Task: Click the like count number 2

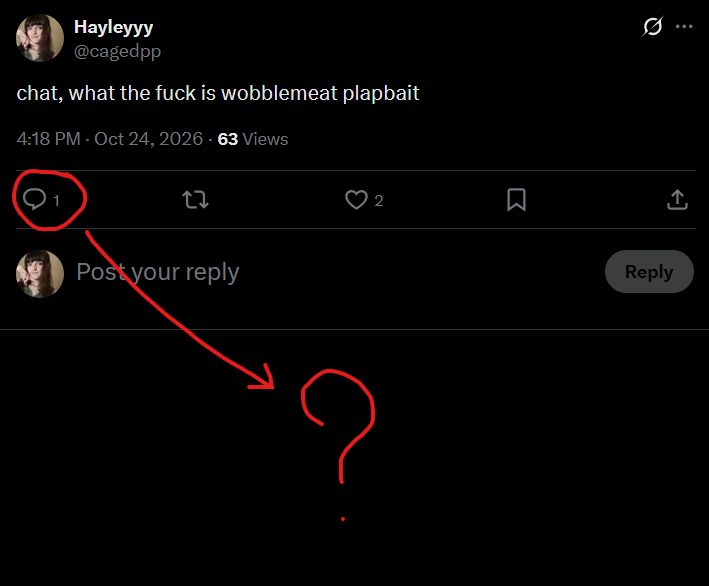Action: tap(378, 200)
